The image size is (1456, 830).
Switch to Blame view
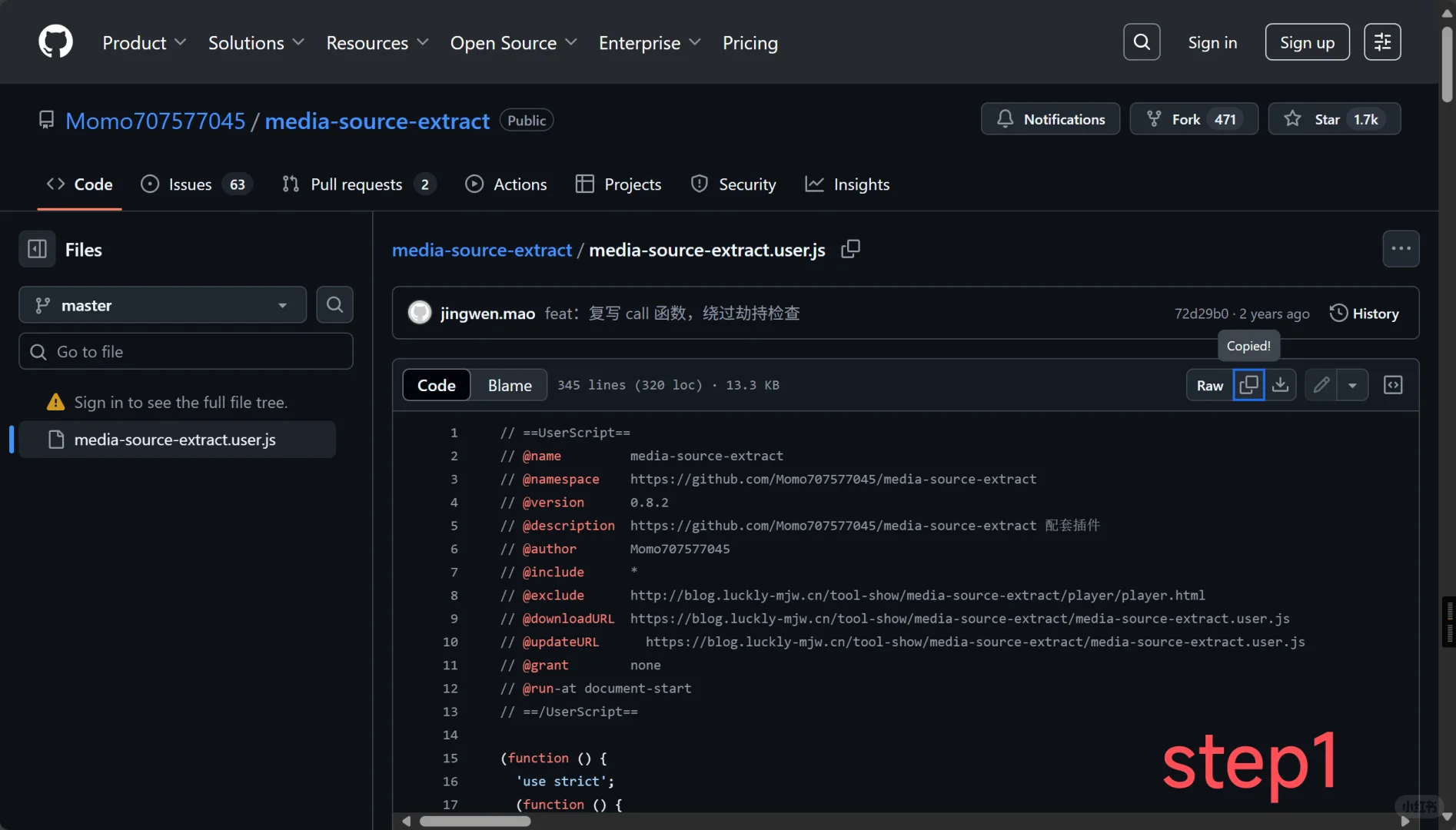(x=510, y=385)
